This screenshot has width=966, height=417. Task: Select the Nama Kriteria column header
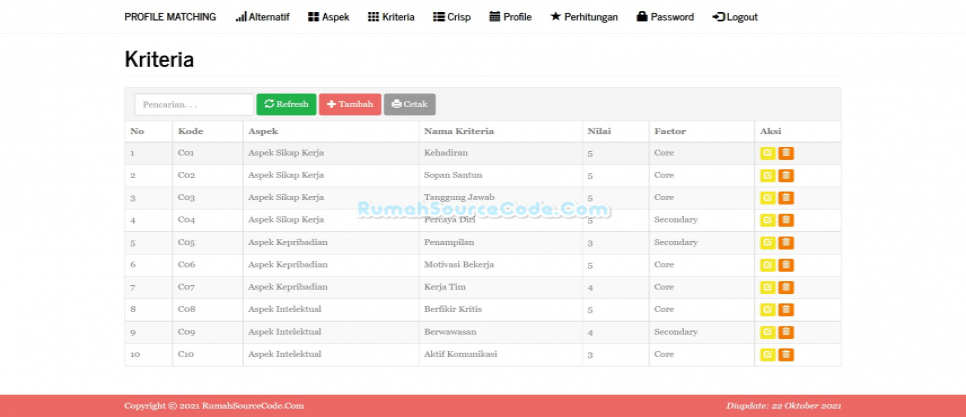[x=459, y=131]
